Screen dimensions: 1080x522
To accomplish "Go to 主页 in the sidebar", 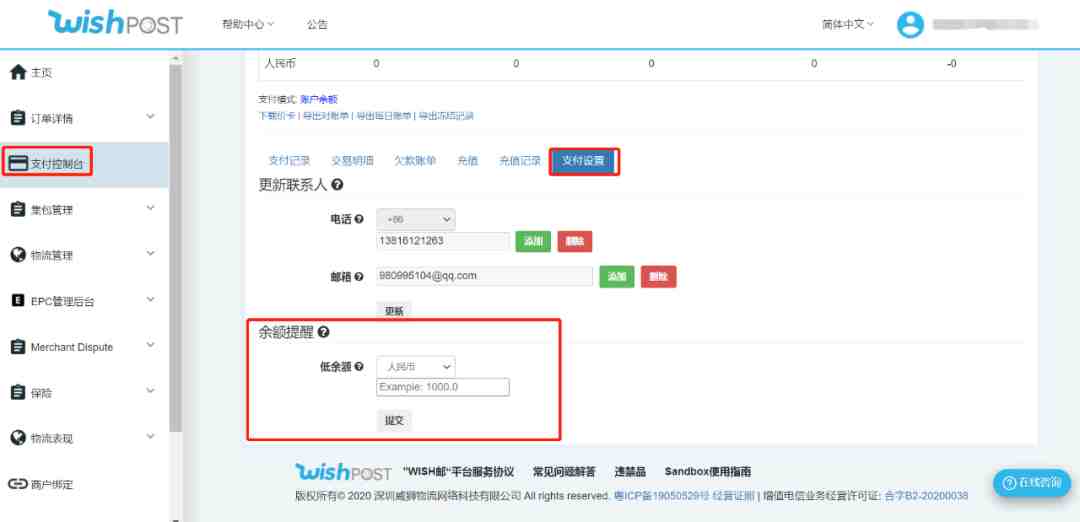I will [x=41, y=73].
